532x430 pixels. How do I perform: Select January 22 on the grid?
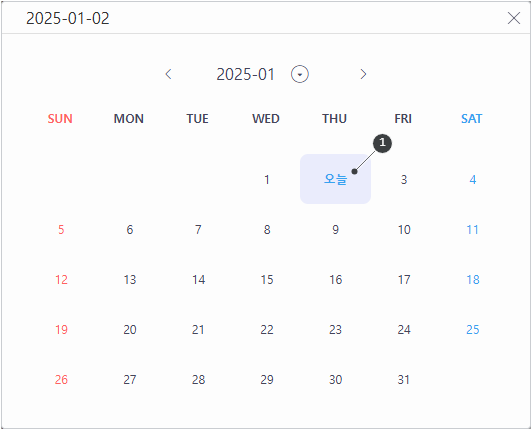(267, 329)
